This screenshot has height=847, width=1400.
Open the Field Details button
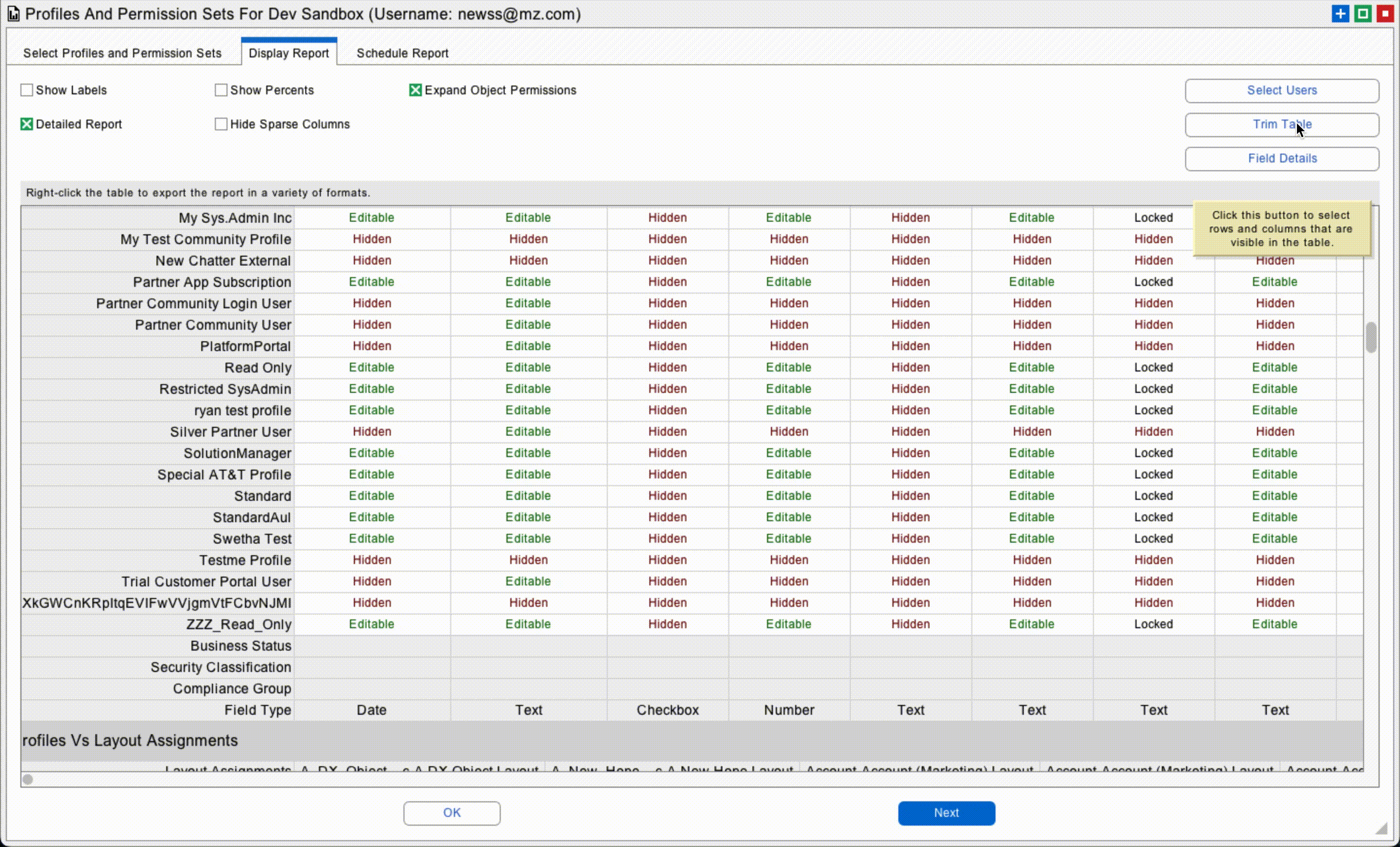pos(1282,159)
